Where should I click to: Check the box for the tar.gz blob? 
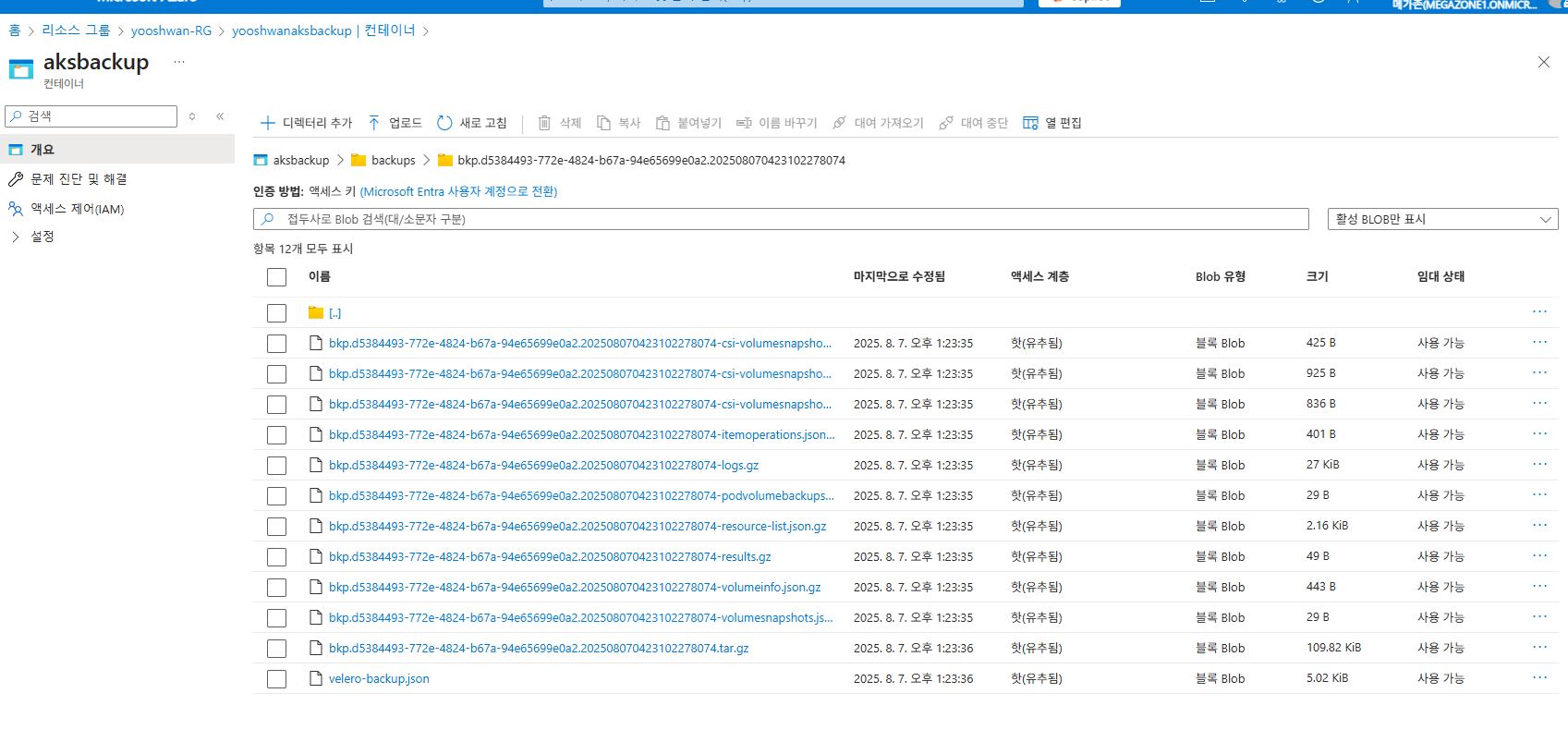click(276, 649)
